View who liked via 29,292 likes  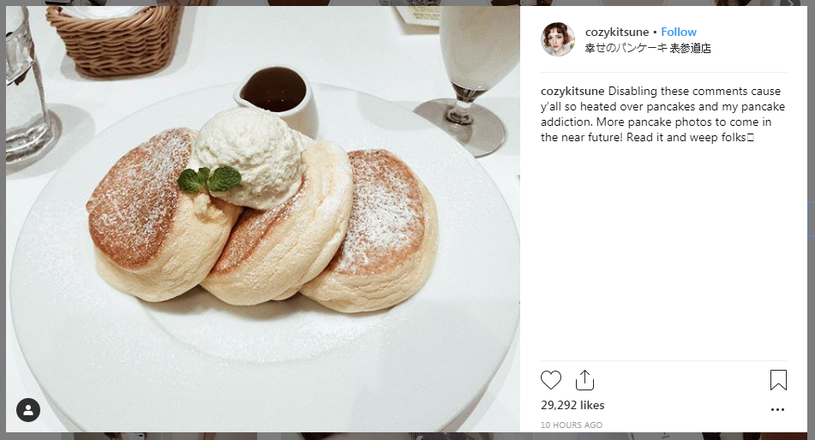tap(572, 405)
